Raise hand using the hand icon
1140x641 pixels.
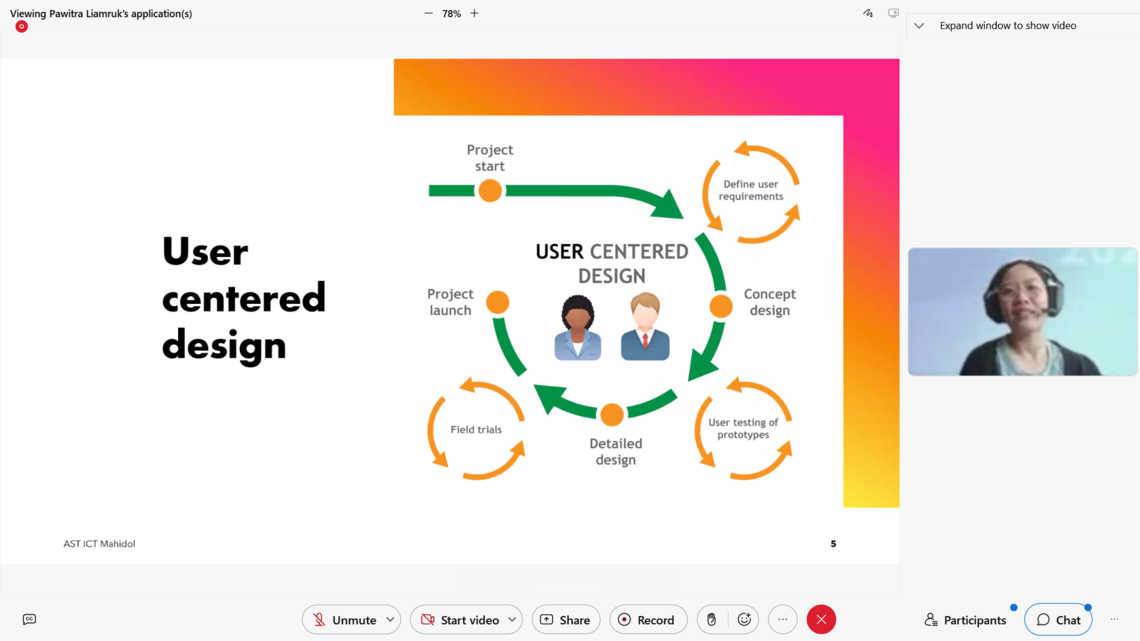tap(711, 620)
